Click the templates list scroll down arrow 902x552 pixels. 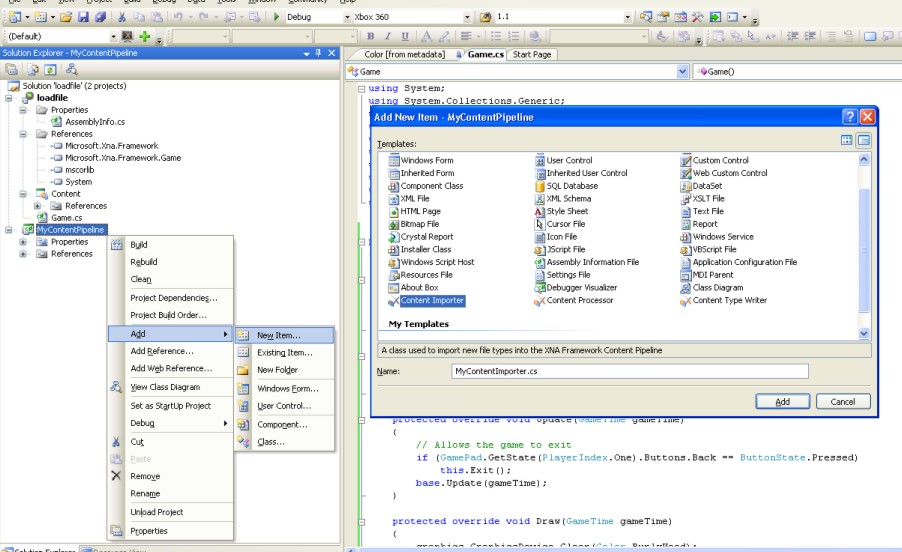[863, 333]
